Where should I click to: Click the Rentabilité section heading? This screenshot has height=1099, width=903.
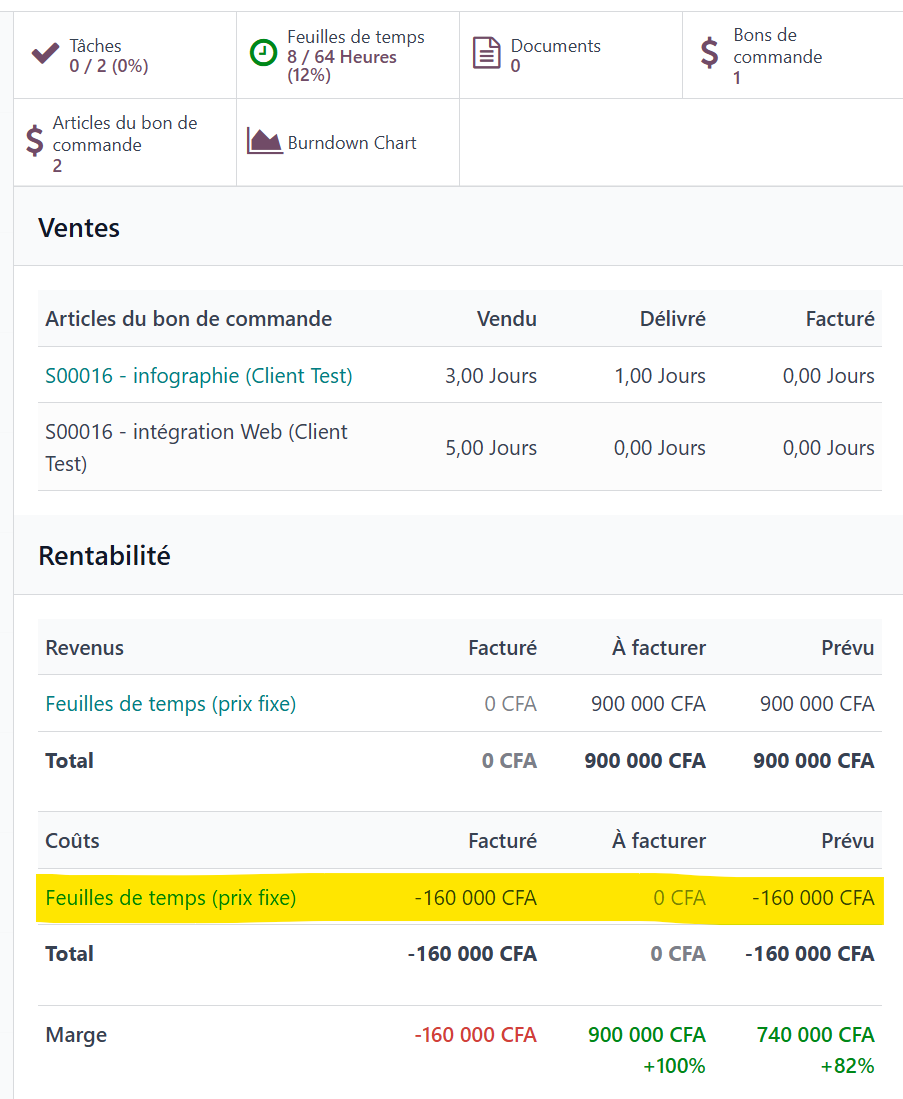[x=104, y=556]
